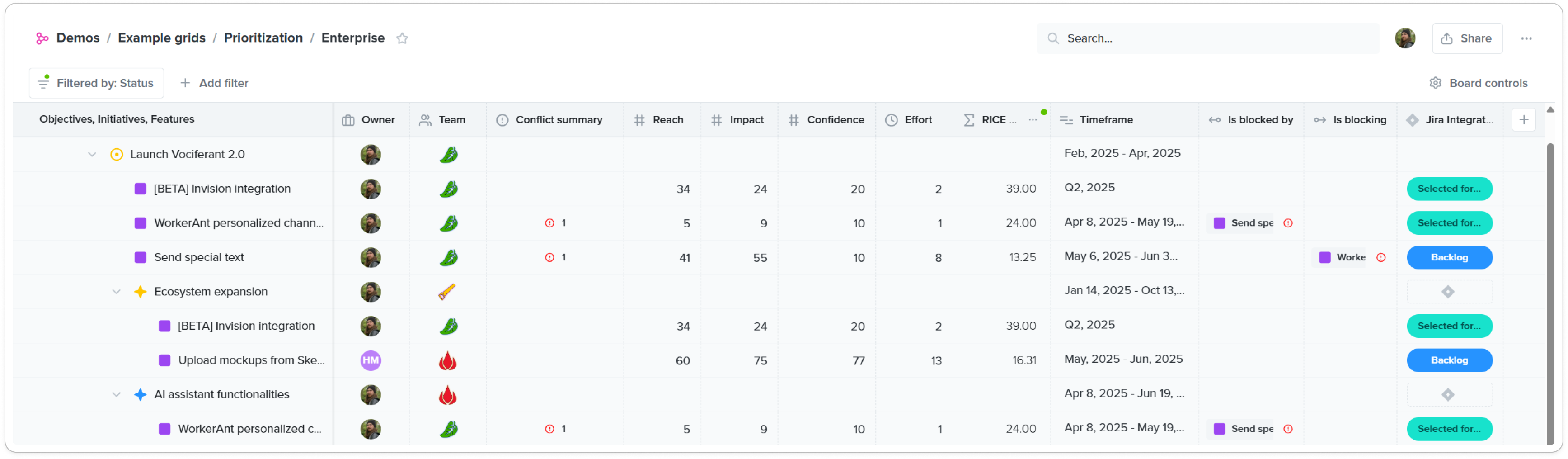Click the owner avatar on Ecosystem expansion row
The width and height of the screenshot is (1568, 459).
[x=370, y=291]
